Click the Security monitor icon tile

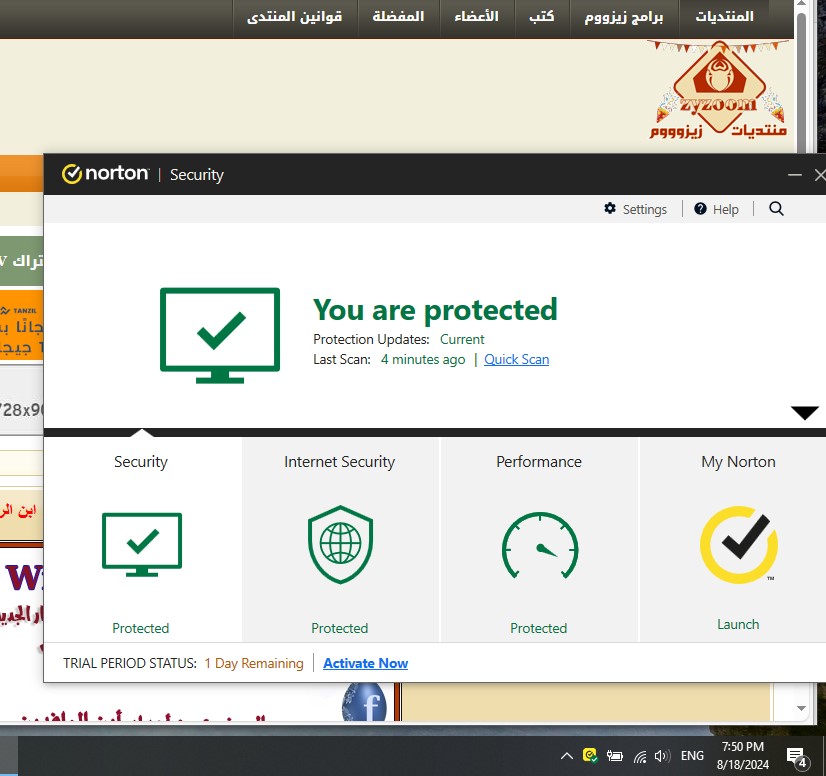point(142,544)
